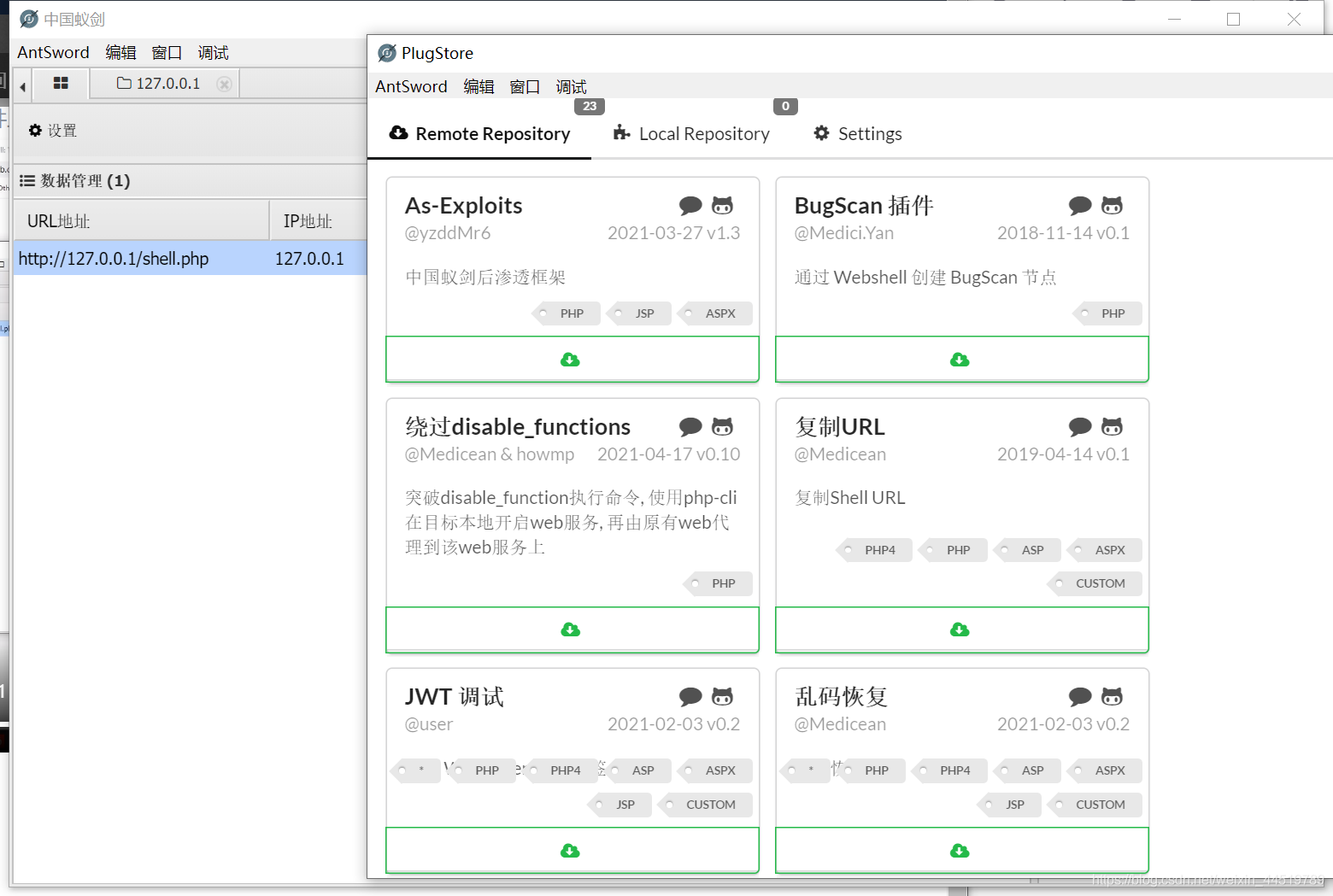Open AntSword menu in 中国蚁剑 main window
Screen dimensions: 1333x896
53,52
